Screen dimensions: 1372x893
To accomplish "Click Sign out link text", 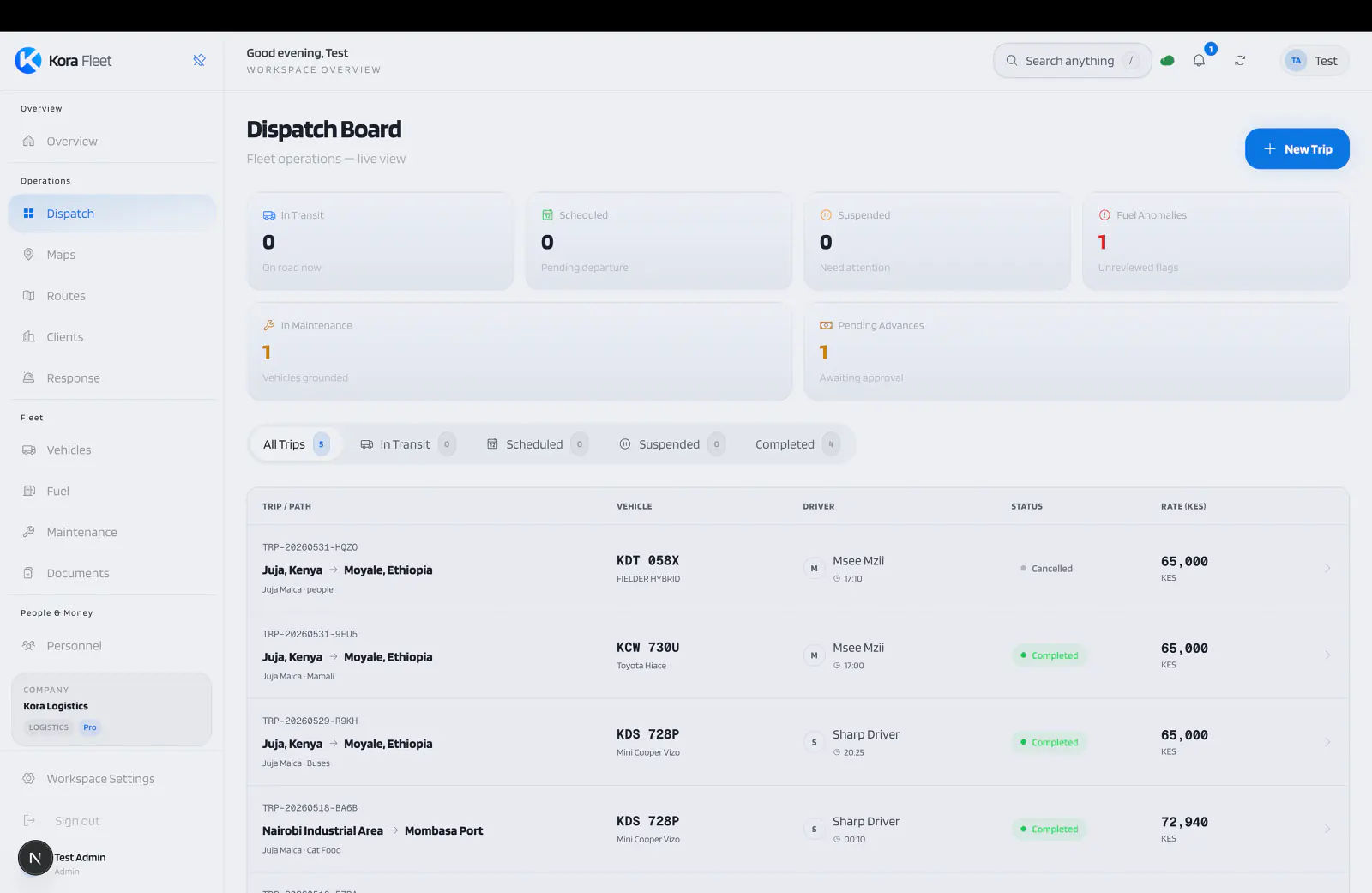I will [x=77, y=821].
